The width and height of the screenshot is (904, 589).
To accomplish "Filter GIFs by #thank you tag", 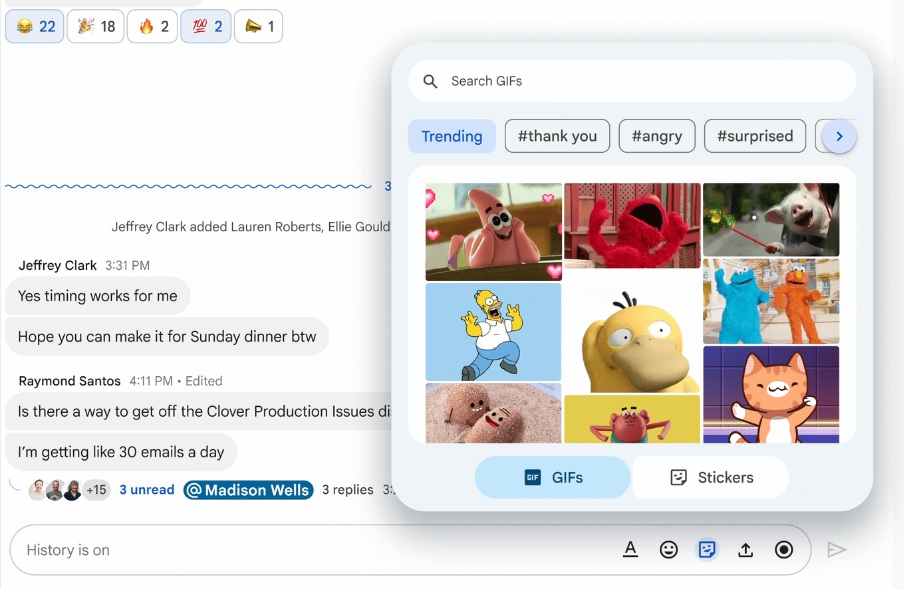I will [x=557, y=136].
